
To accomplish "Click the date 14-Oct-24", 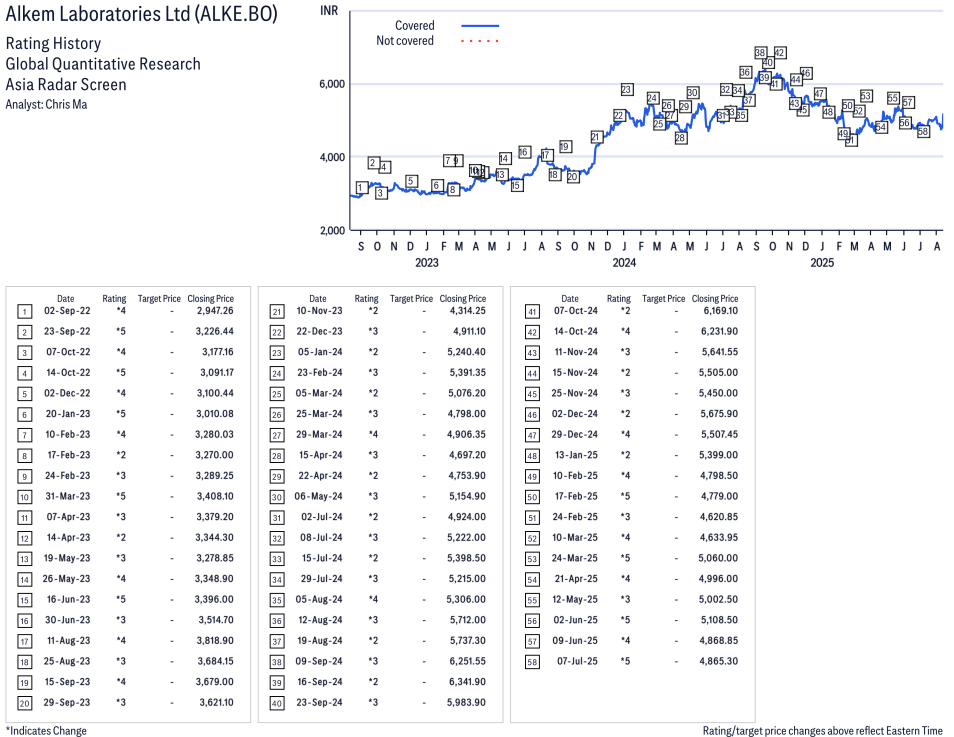I will coord(576,332).
